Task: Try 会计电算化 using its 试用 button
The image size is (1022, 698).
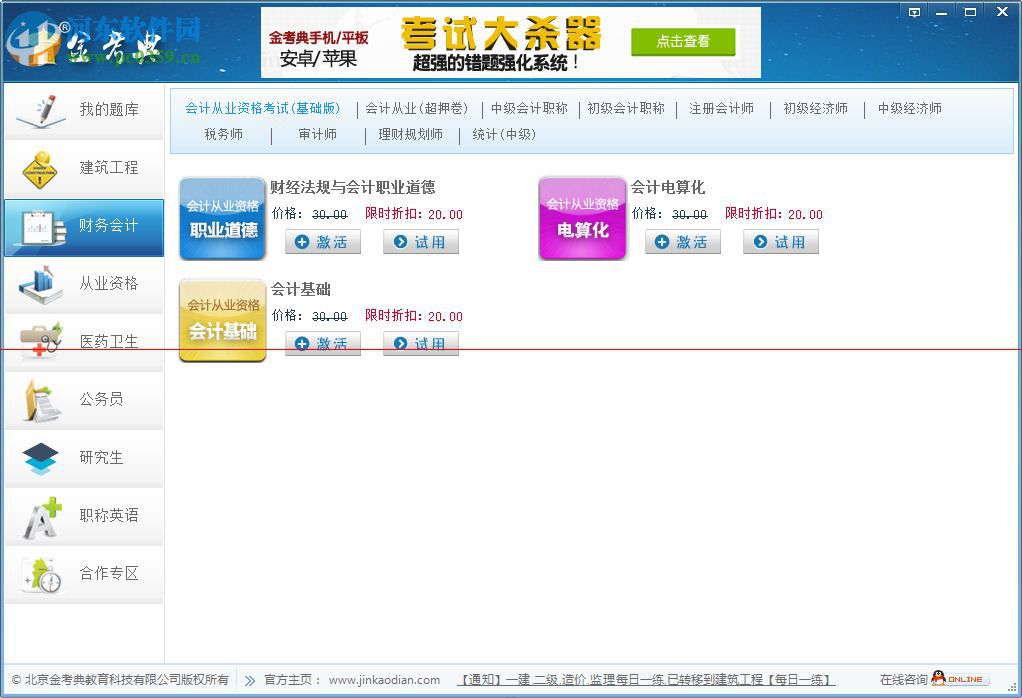Action: [x=780, y=241]
